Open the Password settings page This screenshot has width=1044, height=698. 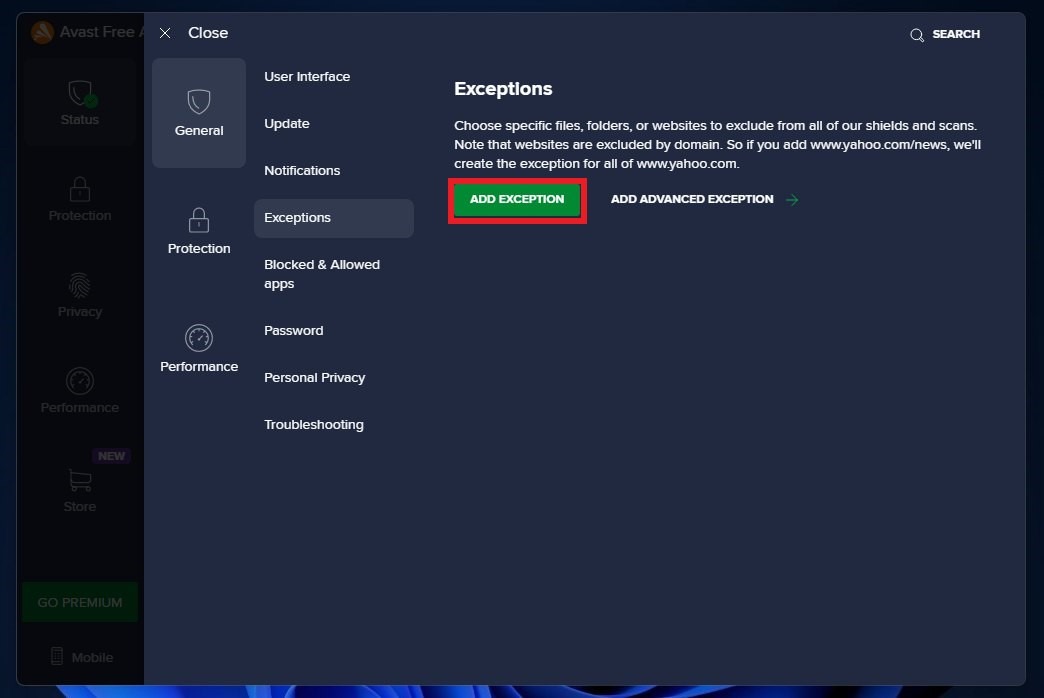click(293, 331)
